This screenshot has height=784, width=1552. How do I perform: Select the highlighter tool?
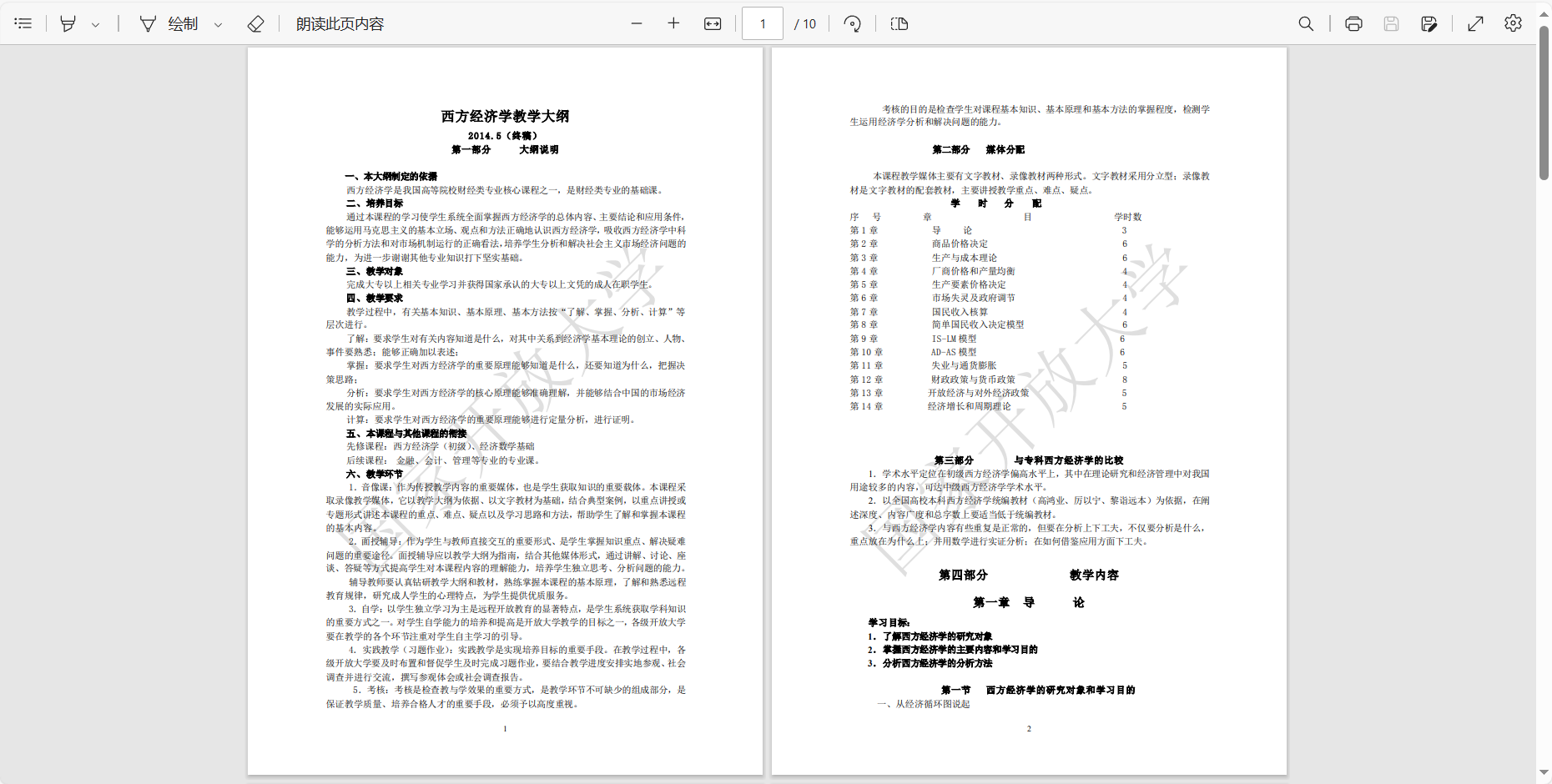click(x=68, y=23)
